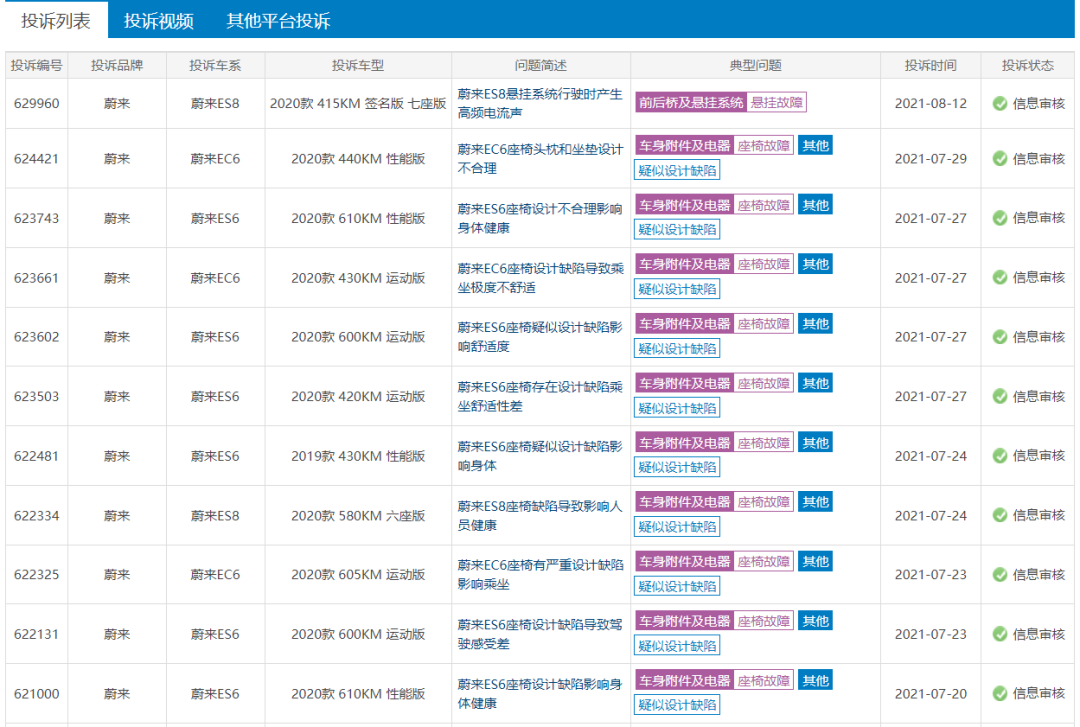
Task: Switch to the 投诉列表 tab
Action: [56, 21]
